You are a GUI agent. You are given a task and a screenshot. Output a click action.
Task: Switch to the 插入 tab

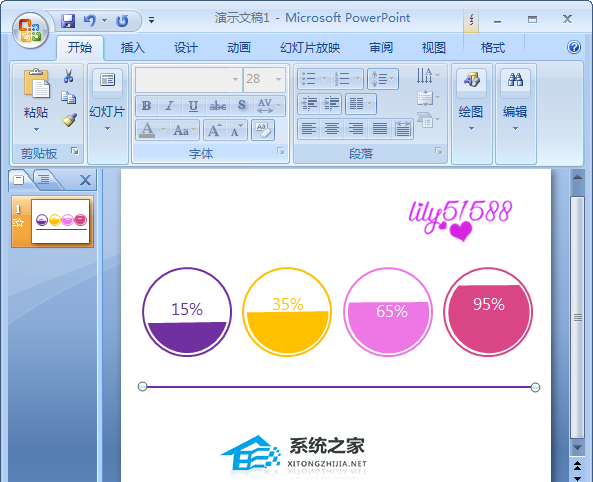coord(133,48)
